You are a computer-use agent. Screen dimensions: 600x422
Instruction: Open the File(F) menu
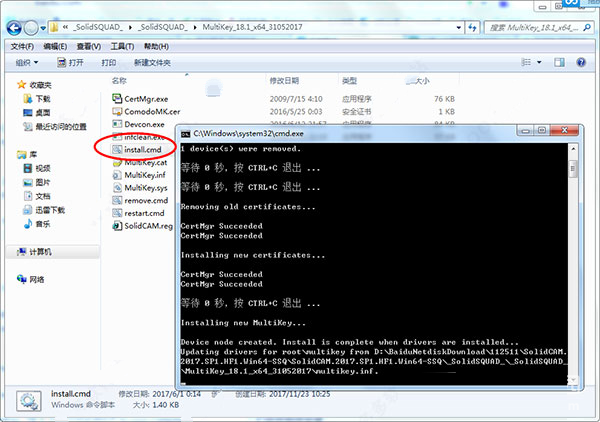[x=22, y=46]
